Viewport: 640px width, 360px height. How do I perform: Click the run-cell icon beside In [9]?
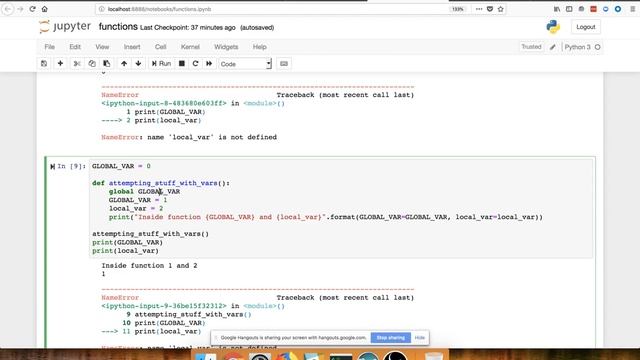coord(52,167)
